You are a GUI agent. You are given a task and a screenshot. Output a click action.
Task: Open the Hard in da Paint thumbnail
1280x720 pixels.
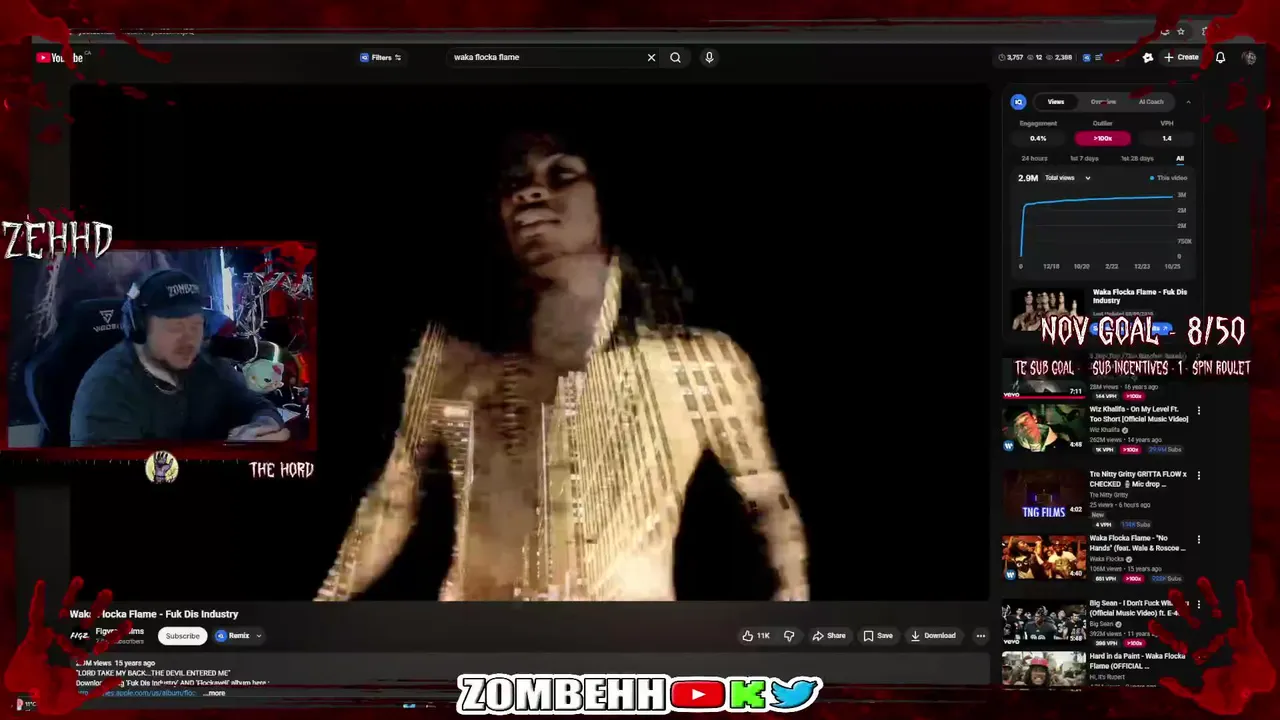(1043, 669)
